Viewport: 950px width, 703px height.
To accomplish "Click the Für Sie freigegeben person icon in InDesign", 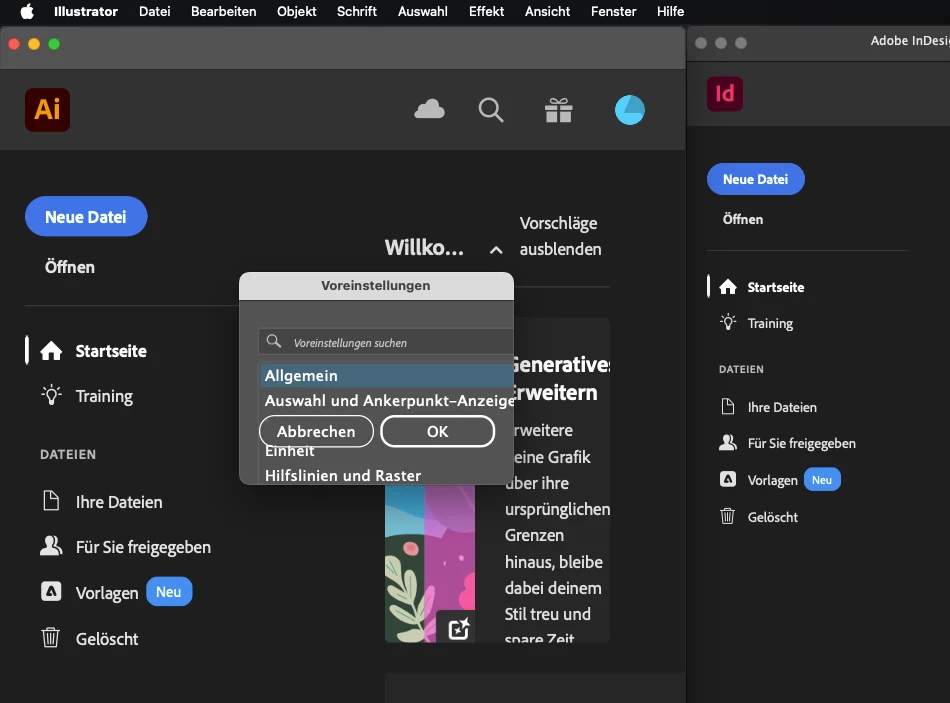I will click(x=728, y=442).
